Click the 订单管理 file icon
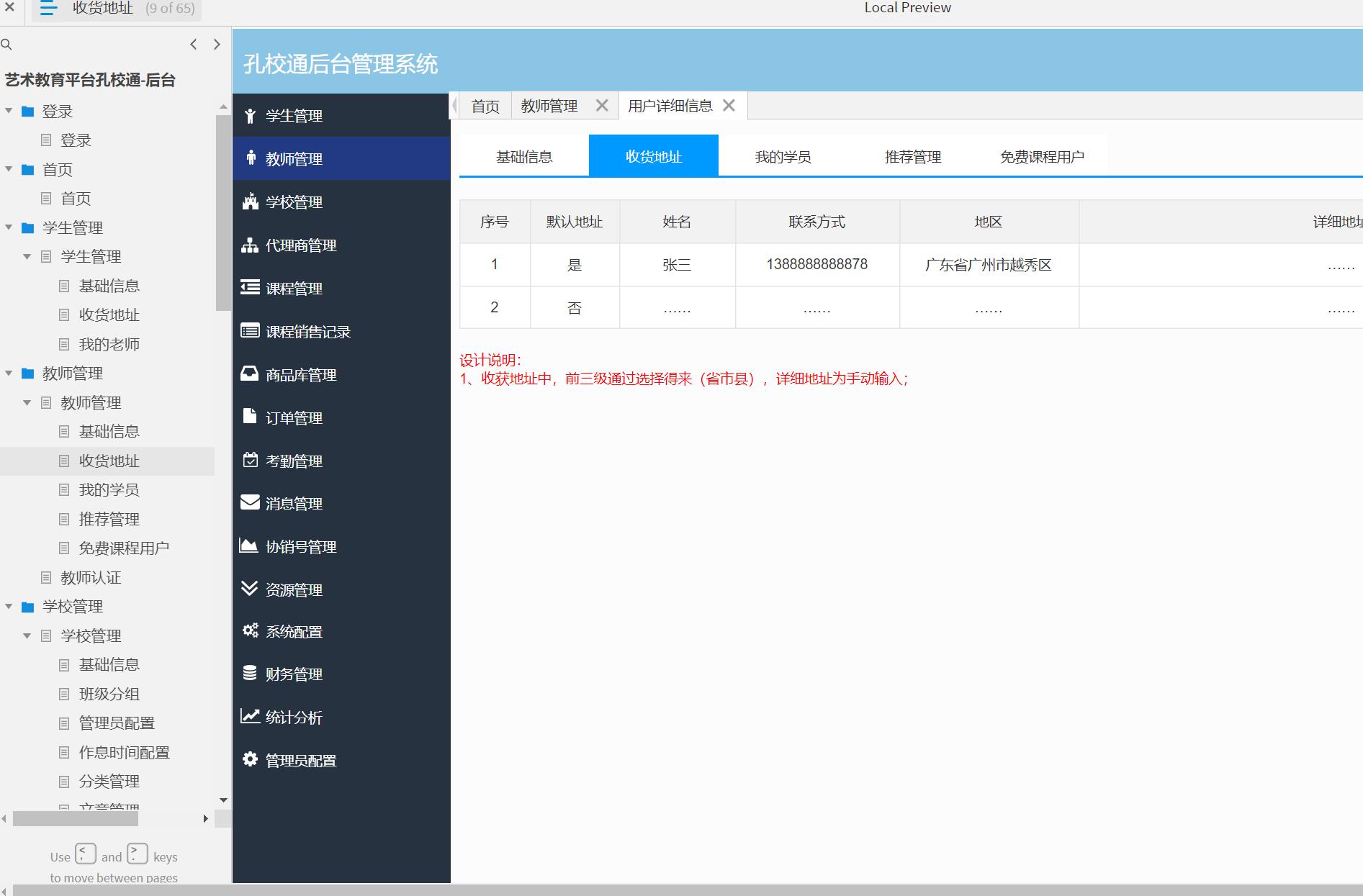 [249, 416]
